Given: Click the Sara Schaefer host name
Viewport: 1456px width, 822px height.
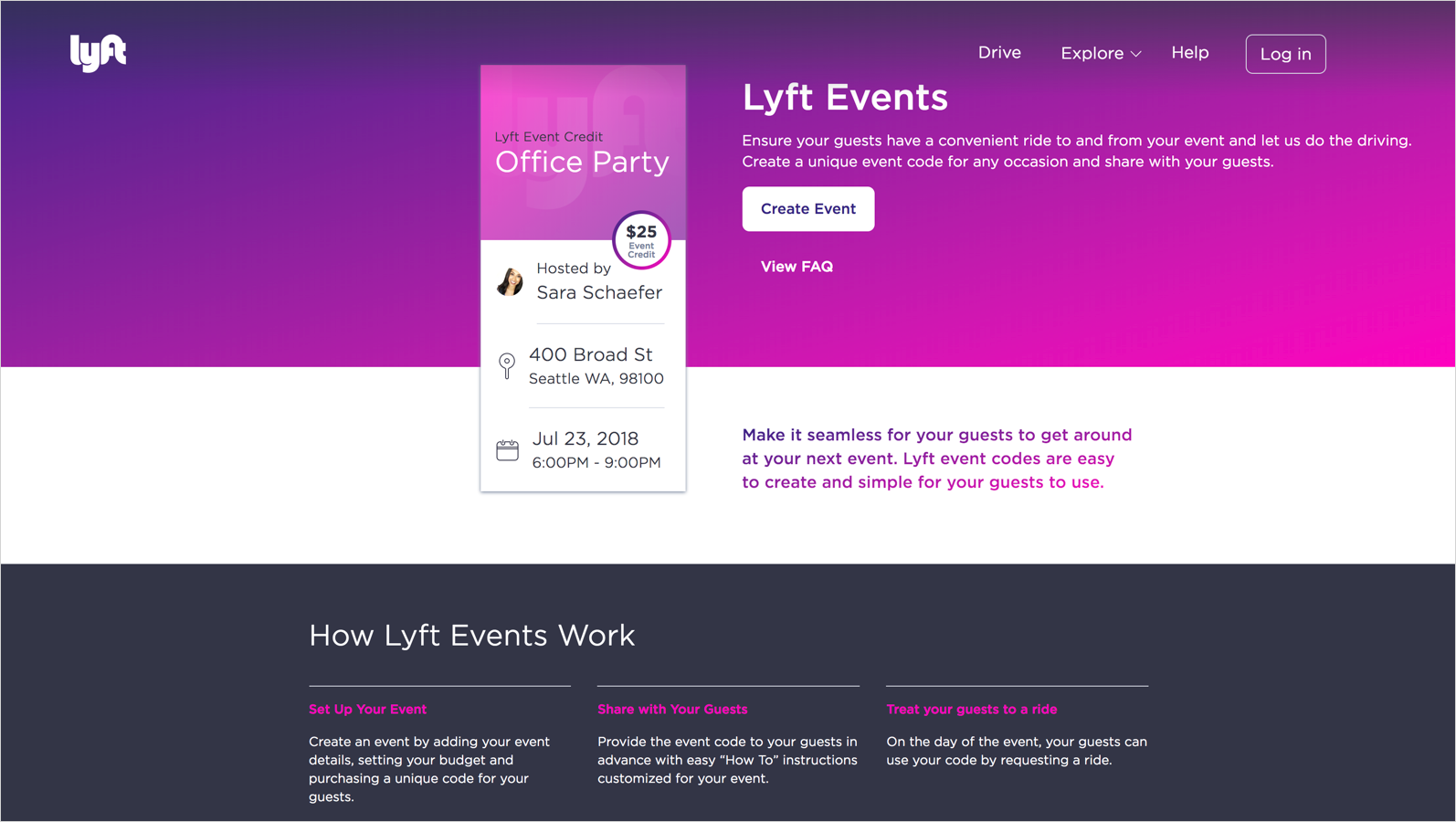Looking at the screenshot, I should pos(599,292).
